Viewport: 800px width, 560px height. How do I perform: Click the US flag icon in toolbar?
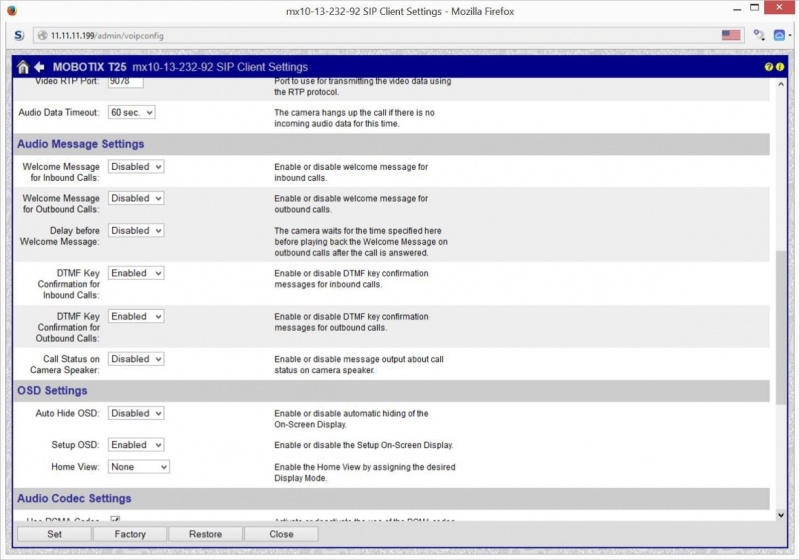click(731, 35)
